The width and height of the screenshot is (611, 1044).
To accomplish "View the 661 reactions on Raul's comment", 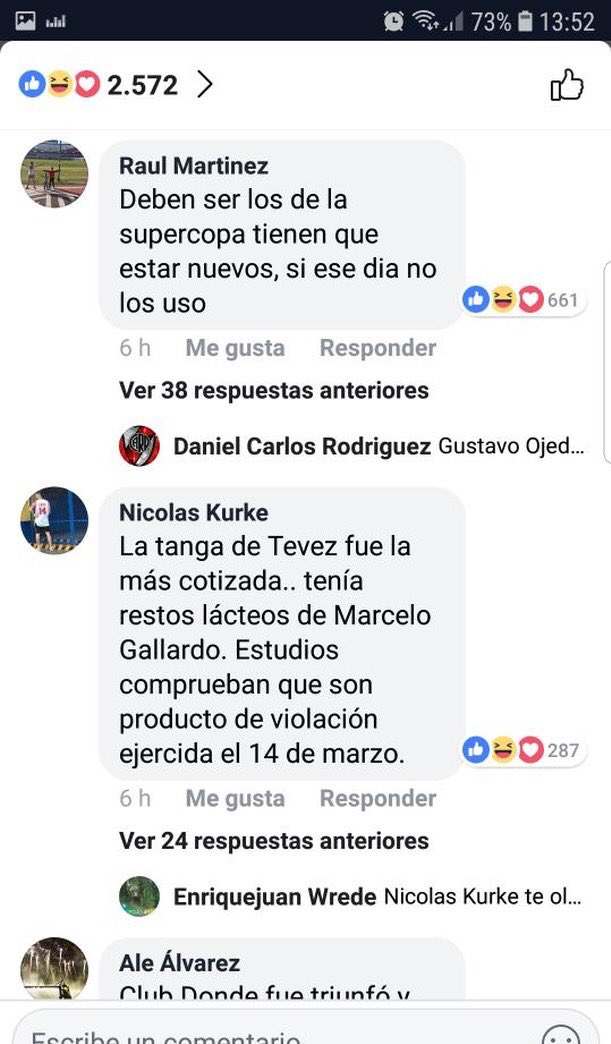I will coord(522,300).
